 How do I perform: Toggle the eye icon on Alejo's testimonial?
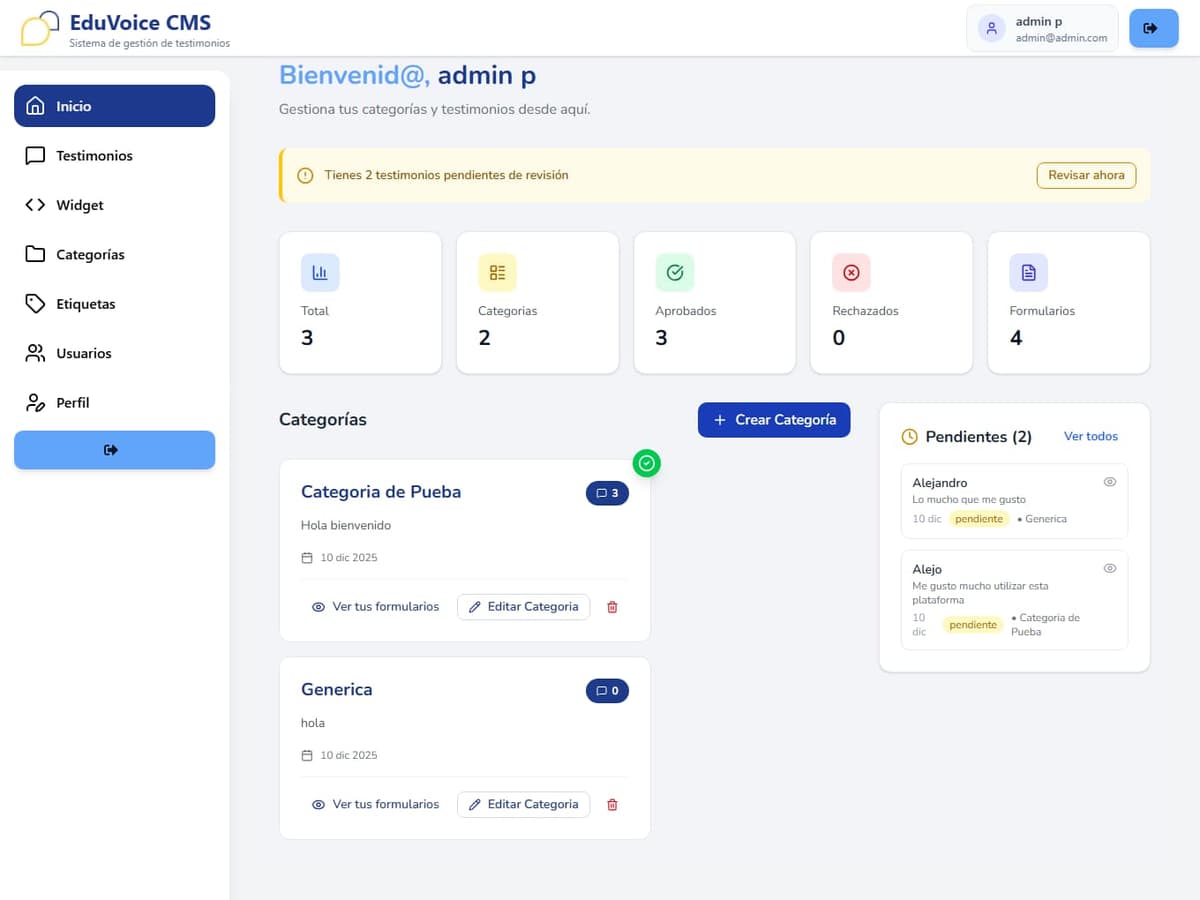[x=1109, y=567]
